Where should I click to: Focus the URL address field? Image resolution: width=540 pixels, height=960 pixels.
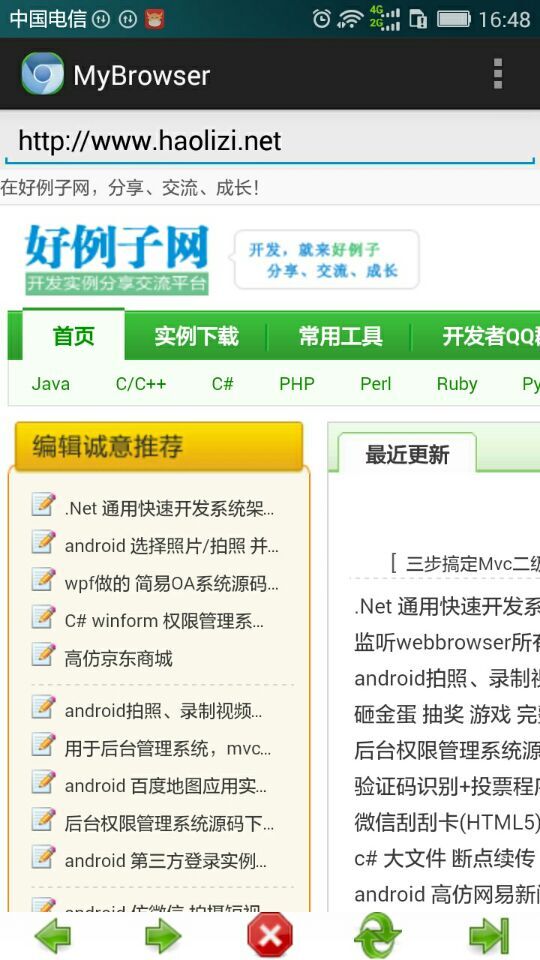270,141
